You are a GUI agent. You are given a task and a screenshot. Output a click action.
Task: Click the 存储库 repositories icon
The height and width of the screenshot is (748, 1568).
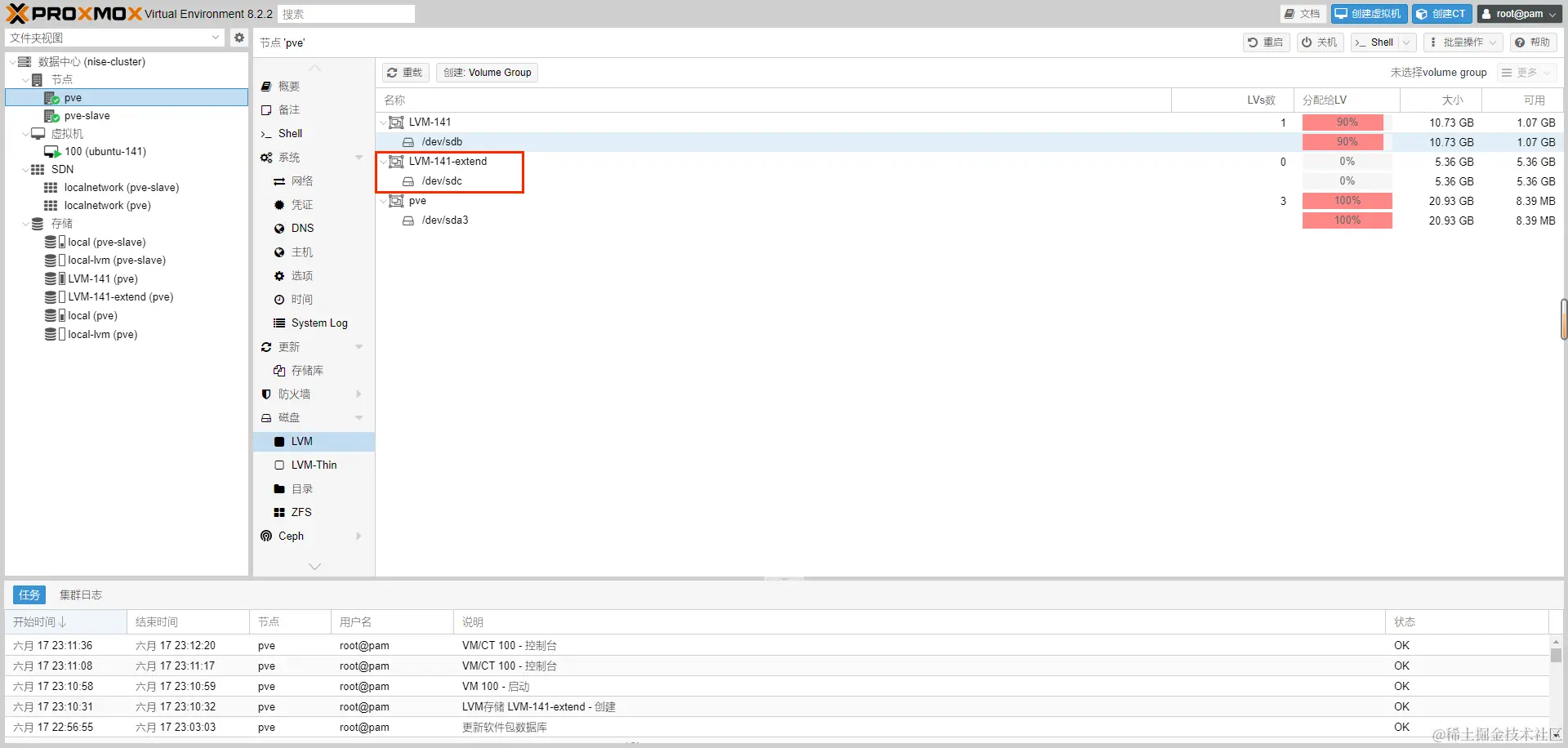pyautogui.click(x=279, y=371)
